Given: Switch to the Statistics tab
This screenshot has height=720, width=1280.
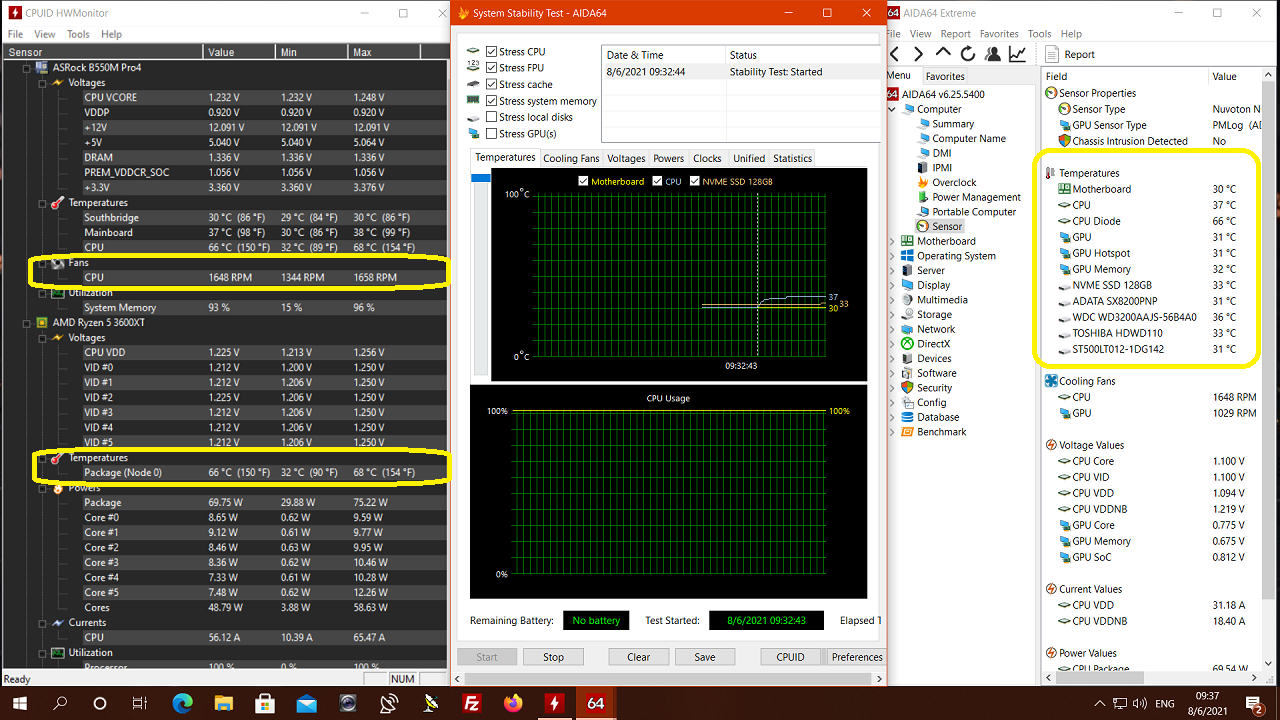Looking at the screenshot, I should (792, 158).
